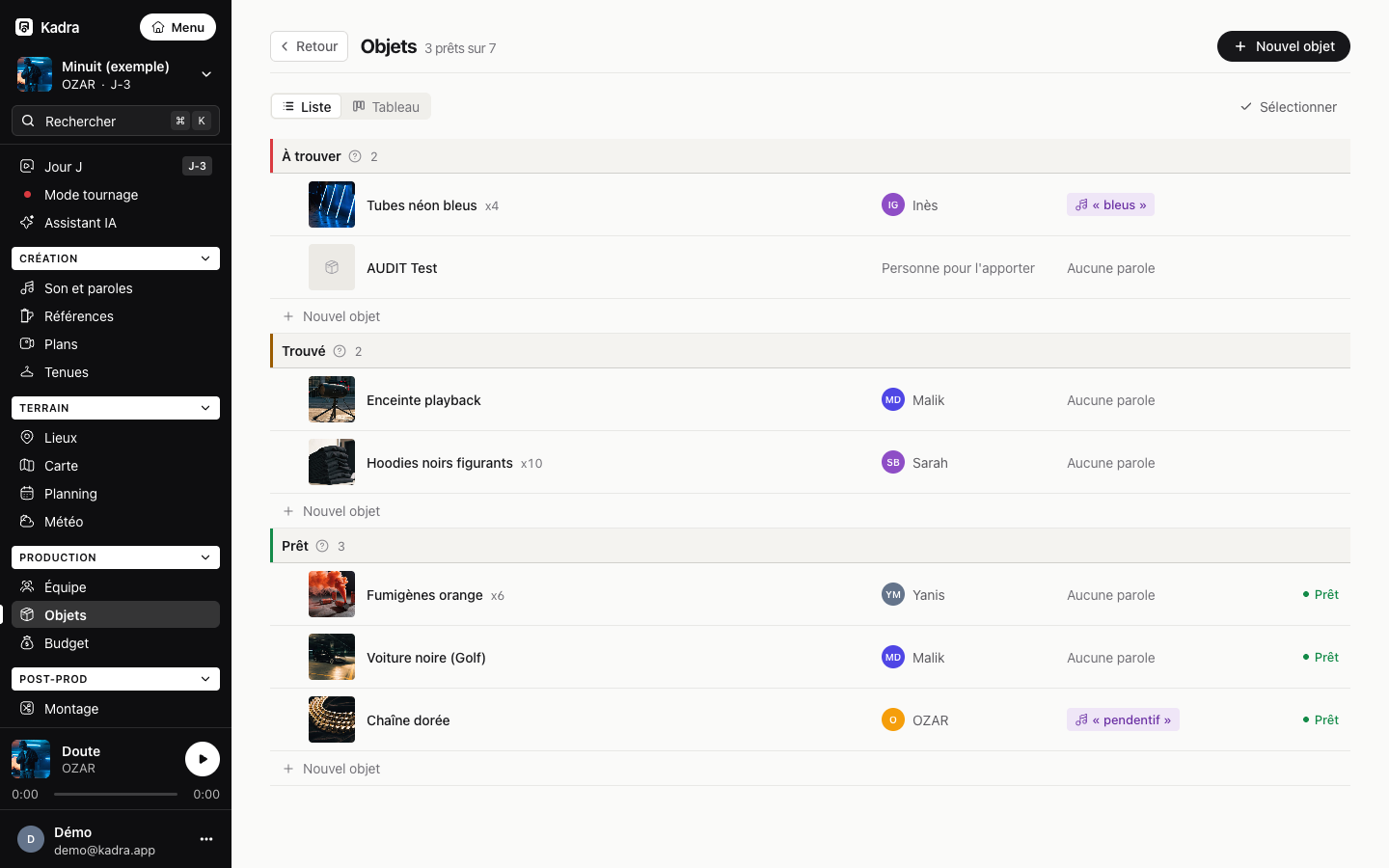Click the Kadra logo icon
The height and width of the screenshot is (868, 1389).
click(24, 27)
